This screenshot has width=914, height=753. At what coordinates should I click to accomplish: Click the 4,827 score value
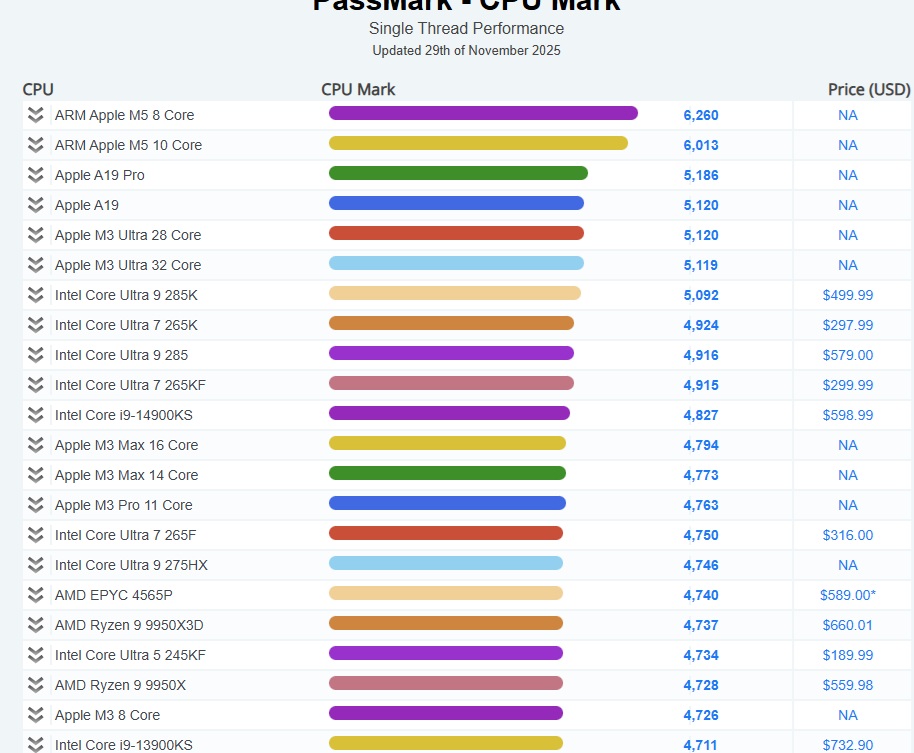[701, 416]
